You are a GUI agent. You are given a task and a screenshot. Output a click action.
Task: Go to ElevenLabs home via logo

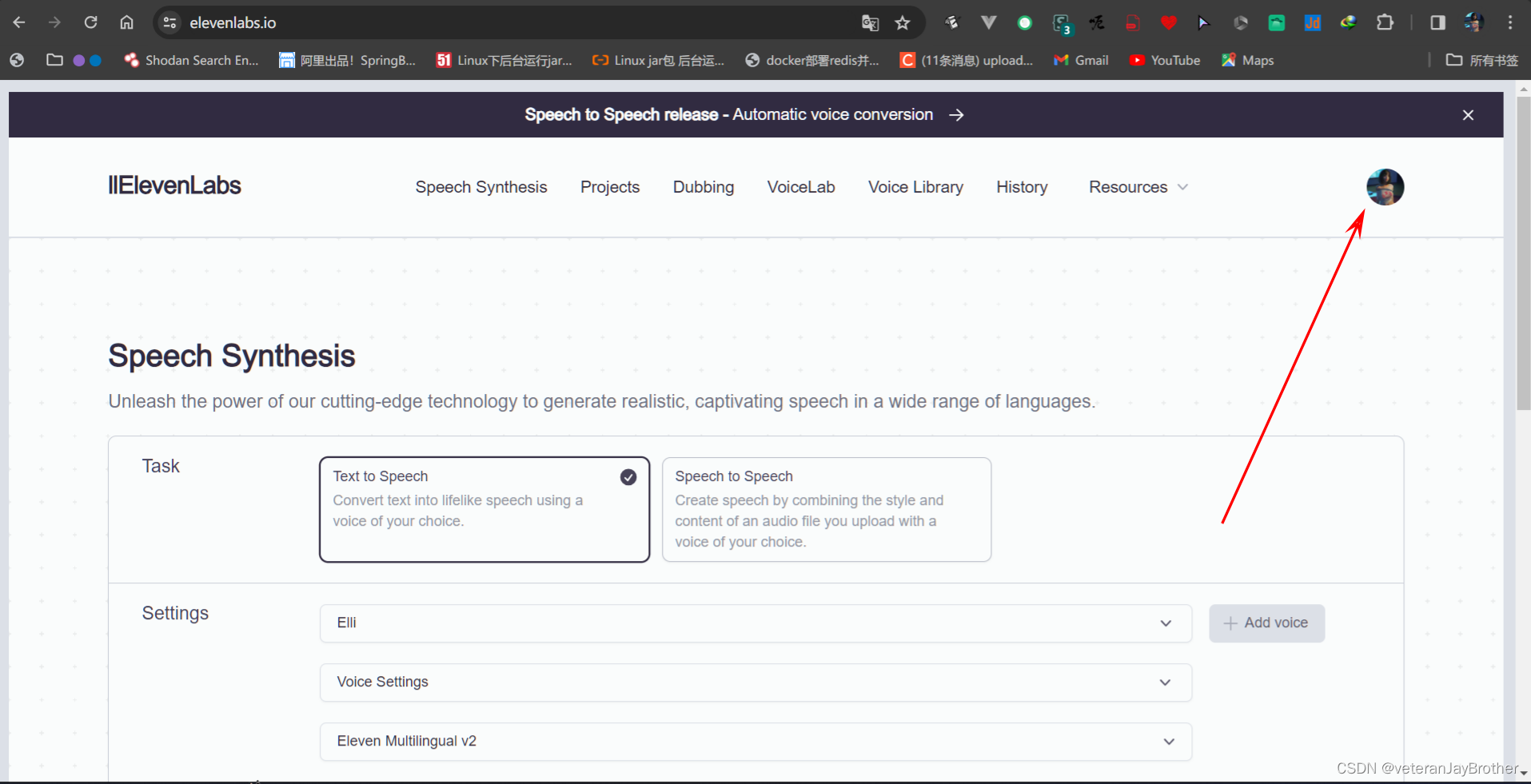(x=174, y=185)
